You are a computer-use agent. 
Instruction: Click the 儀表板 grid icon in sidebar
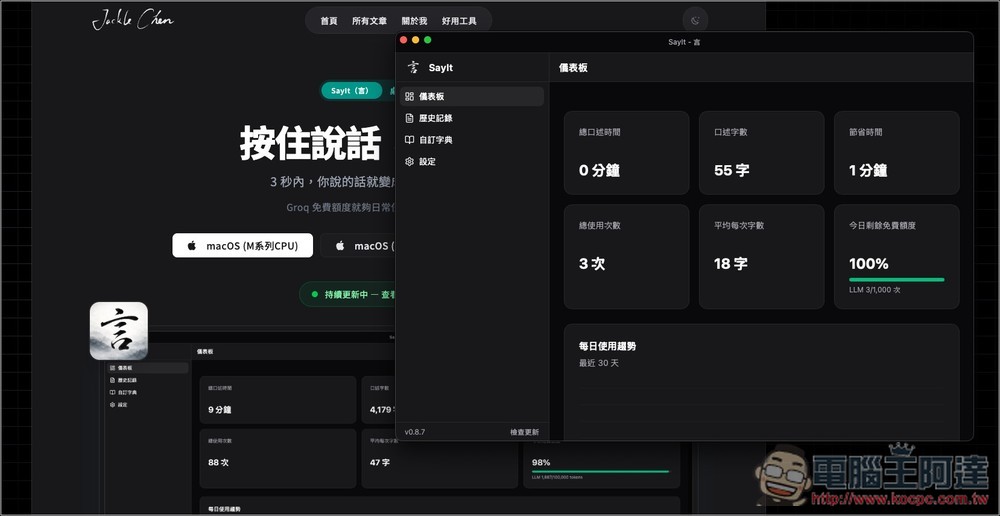(x=409, y=96)
